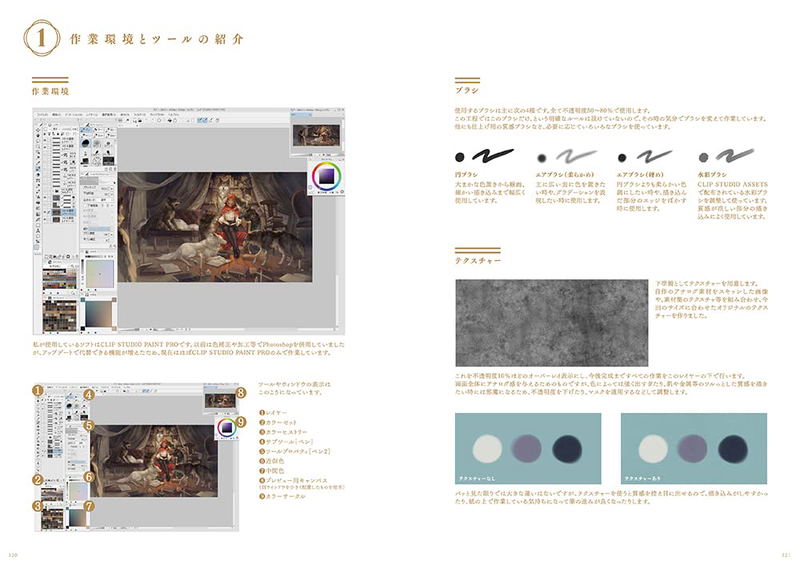Toggle the eye icon of the highlighted layer in the larger screenshot
The width and height of the screenshot is (800, 565).
coord(45,212)
